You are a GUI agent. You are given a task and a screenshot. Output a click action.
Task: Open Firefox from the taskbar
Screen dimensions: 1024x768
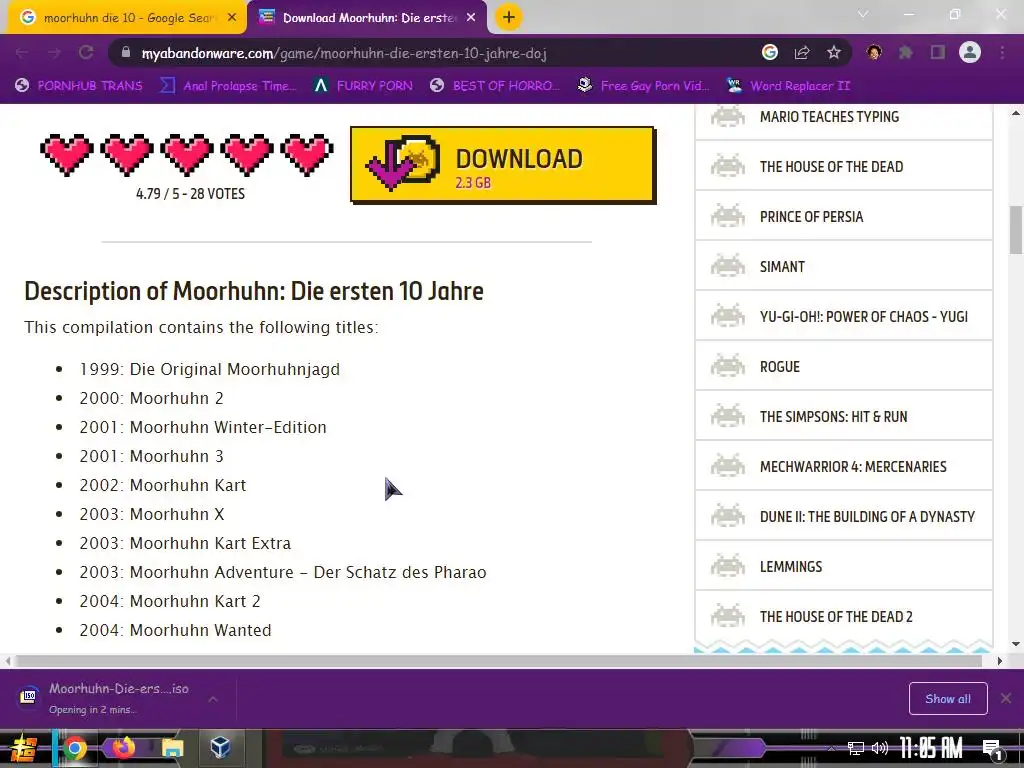pos(123,746)
